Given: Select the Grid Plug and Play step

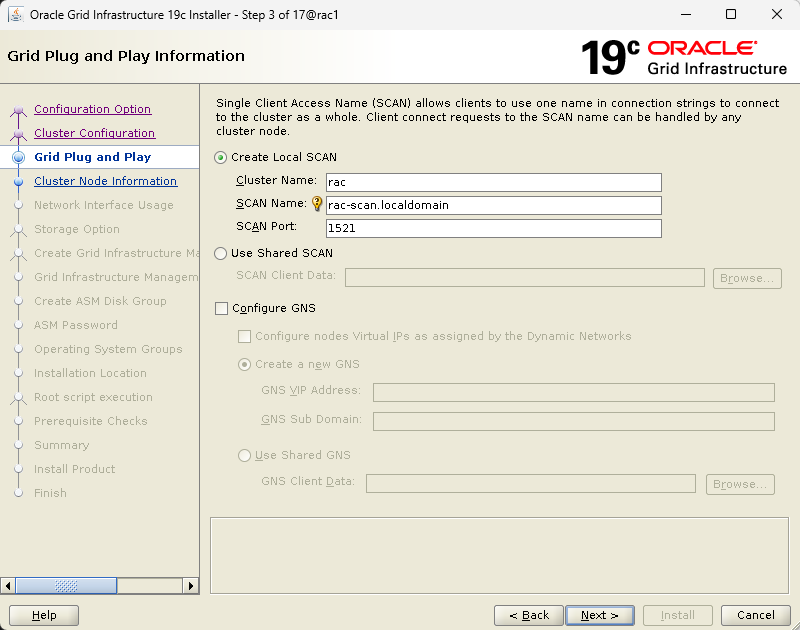Looking at the screenshot, I should (92, 157).
